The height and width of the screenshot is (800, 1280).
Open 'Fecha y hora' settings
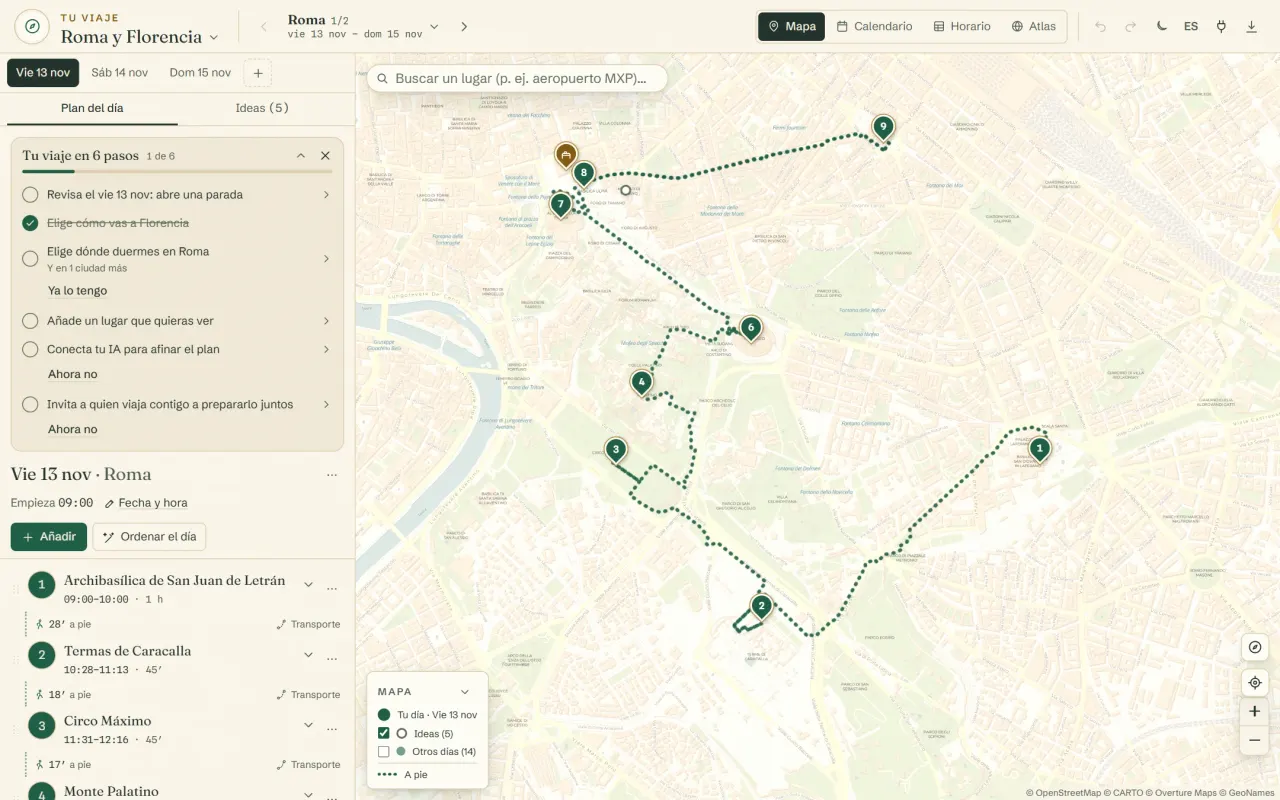pyautogui.click(x=145, y=503)
